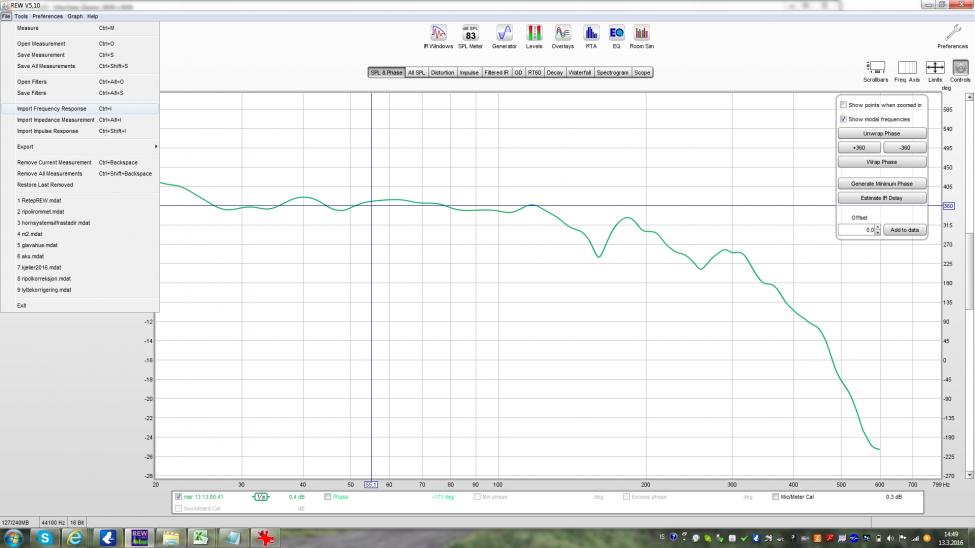This screenshot has height=548, width=975.
Task: Click the Unwrap Phase button
Action: click(881, 133)
